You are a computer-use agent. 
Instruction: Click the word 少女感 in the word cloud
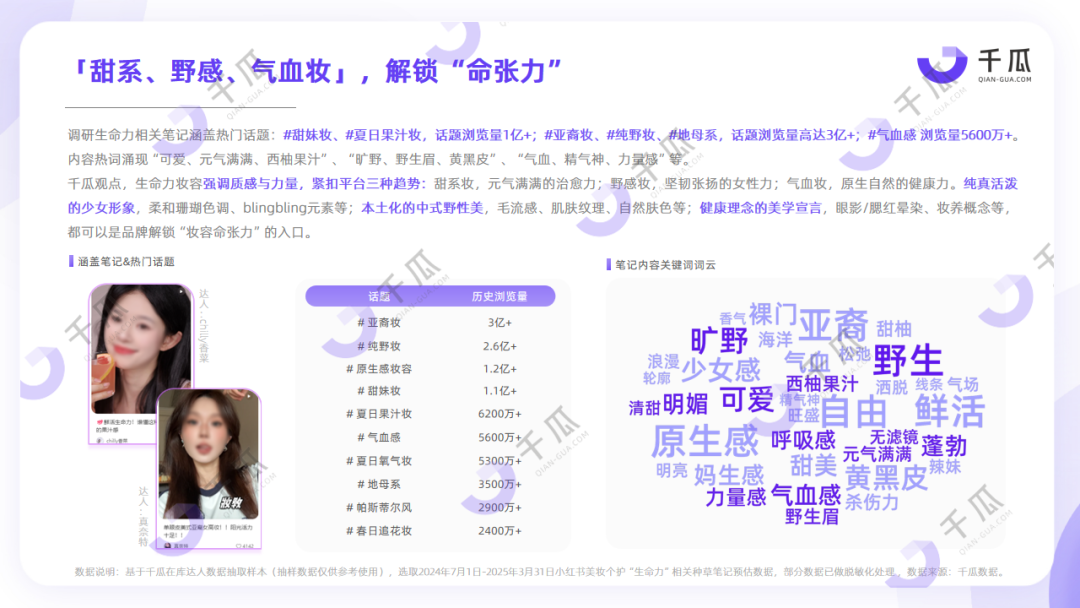(721, 370)
